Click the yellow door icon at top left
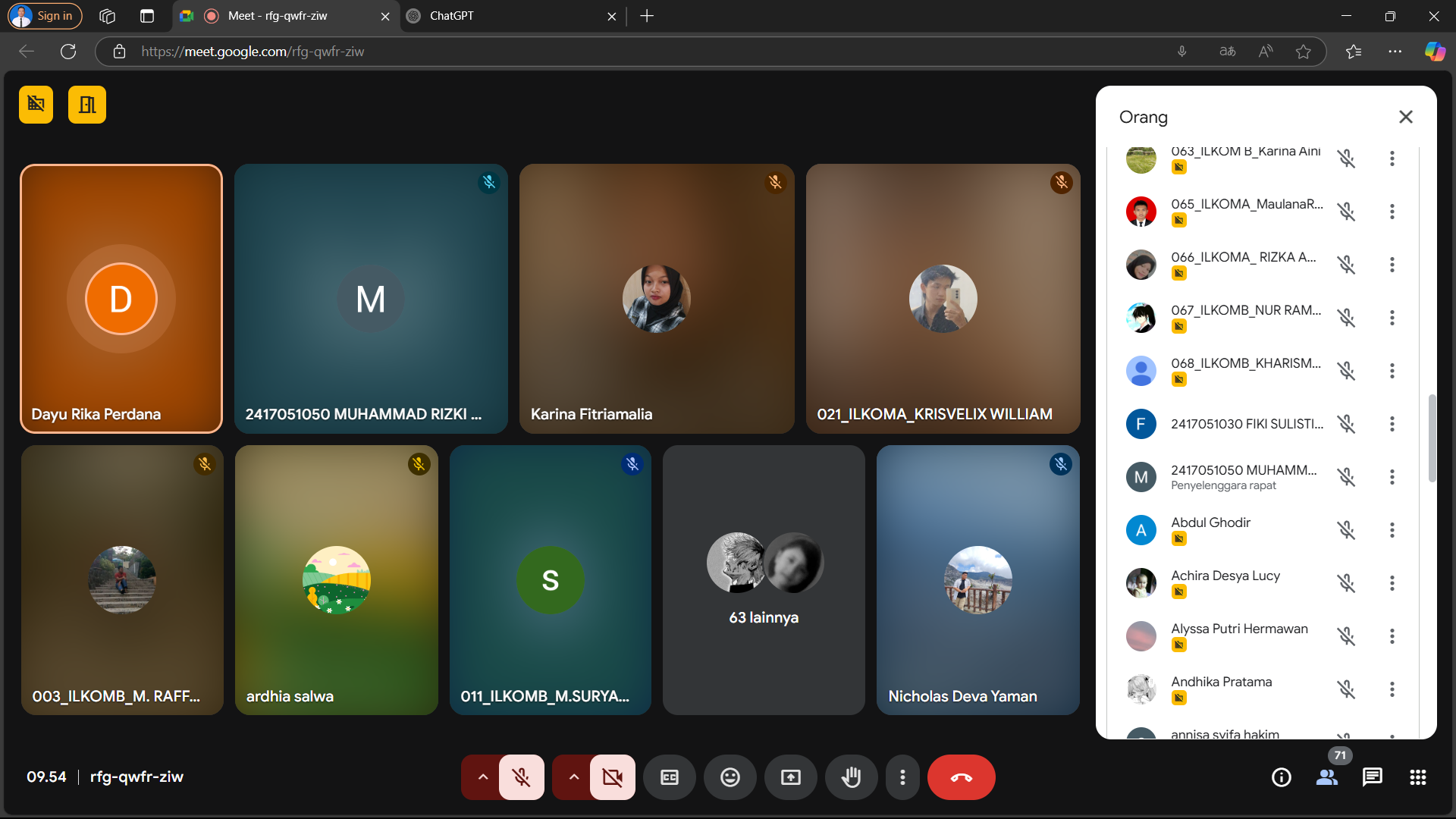Screen dimensions: 1456x819 87,105
